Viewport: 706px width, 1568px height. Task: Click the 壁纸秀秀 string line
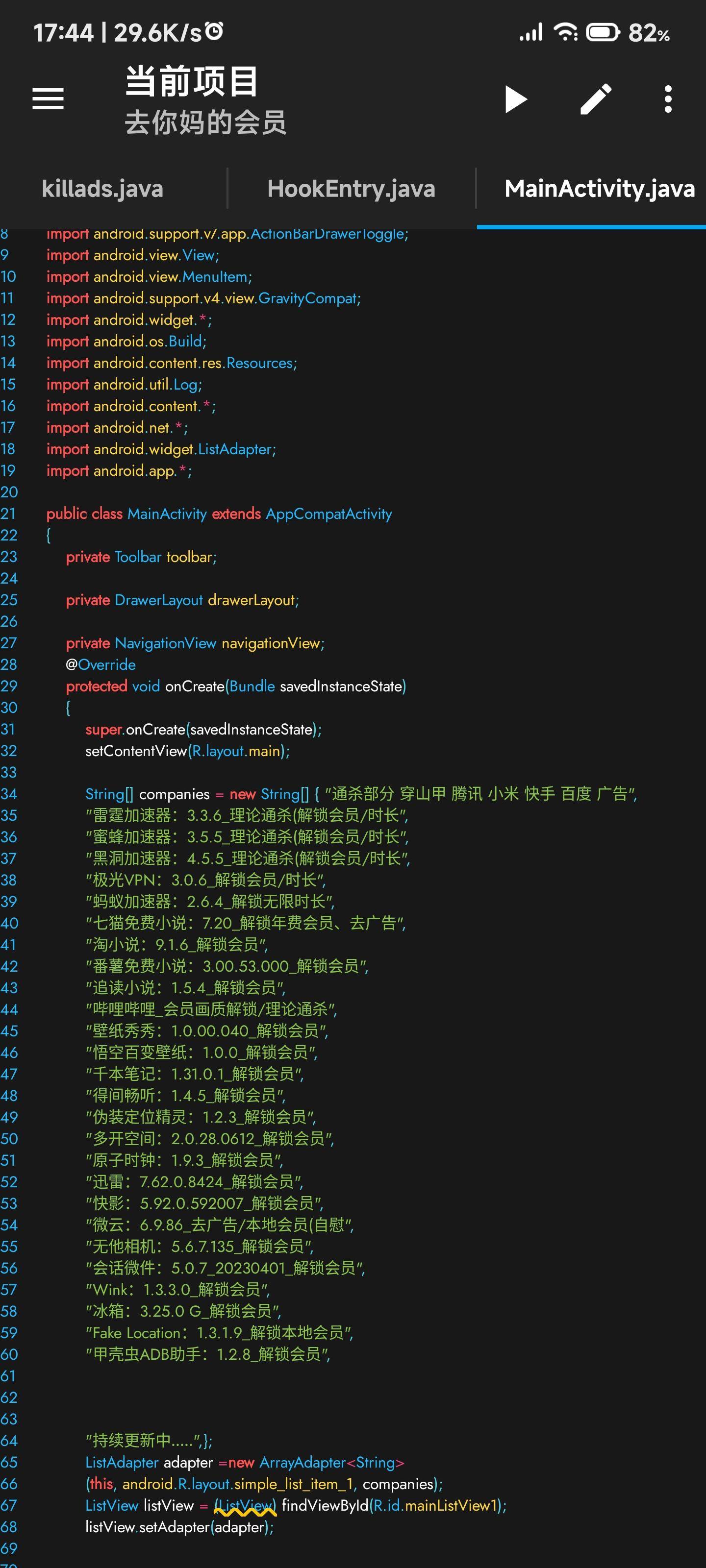click(207, 1031)
